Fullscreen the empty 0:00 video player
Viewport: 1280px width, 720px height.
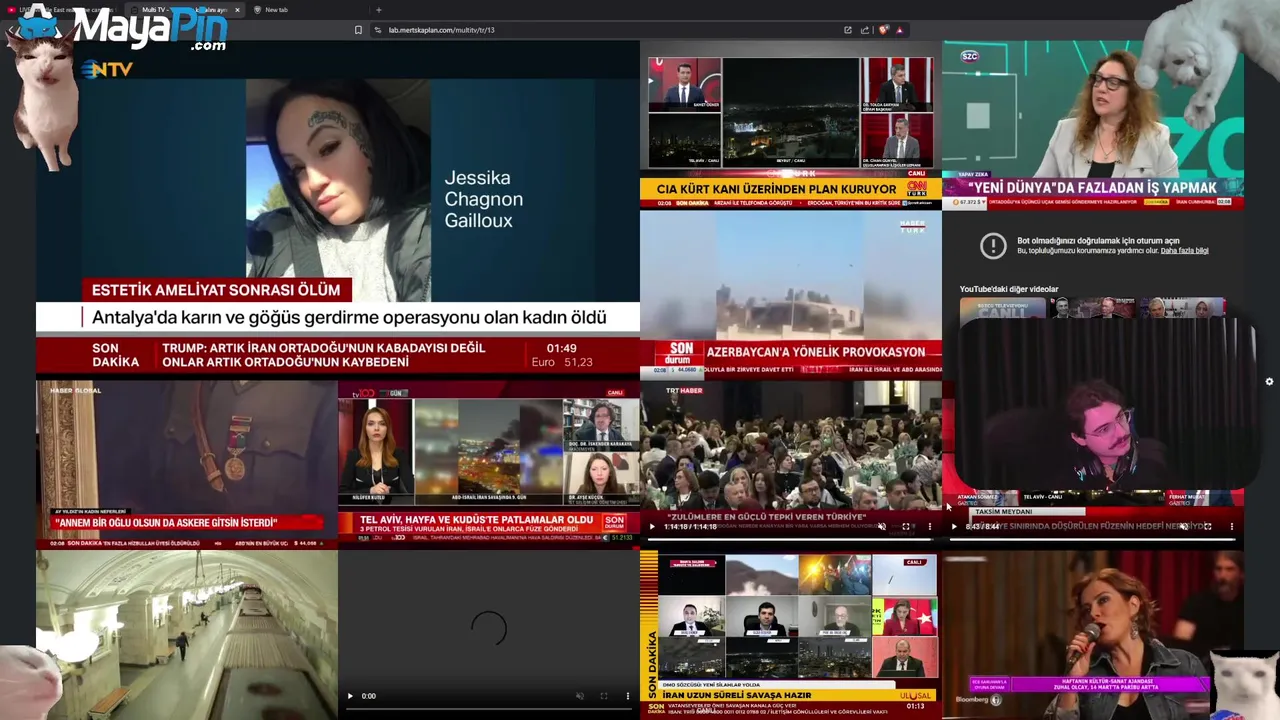pyautogui.click(x=604, y=696)
